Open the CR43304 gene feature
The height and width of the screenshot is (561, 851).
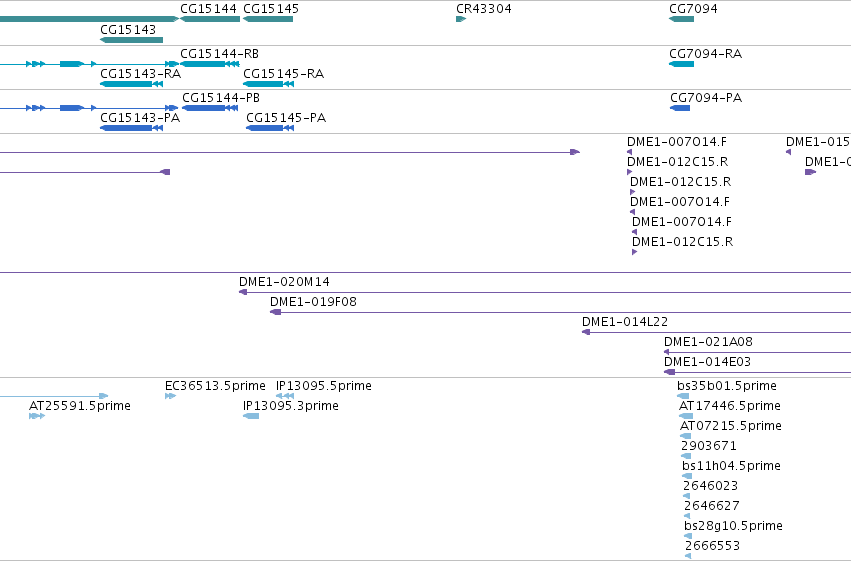tap(461, 19)
